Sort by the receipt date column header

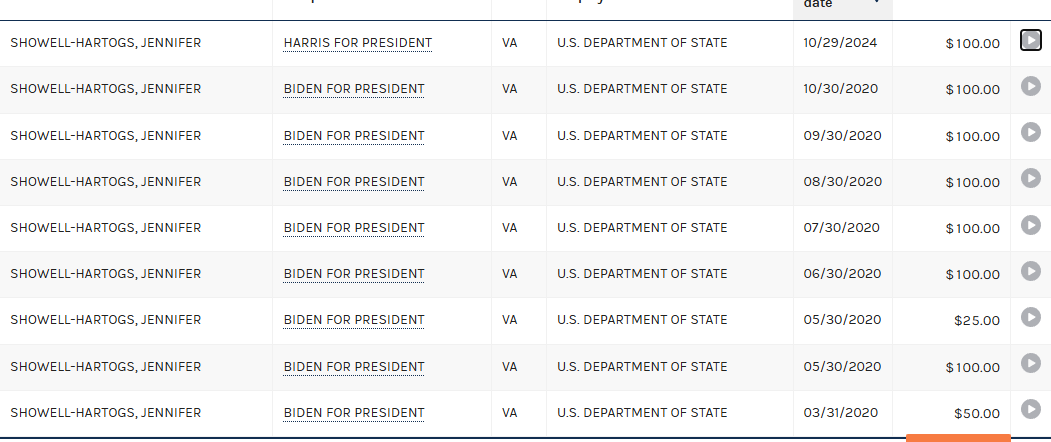[x=843, y=7]
